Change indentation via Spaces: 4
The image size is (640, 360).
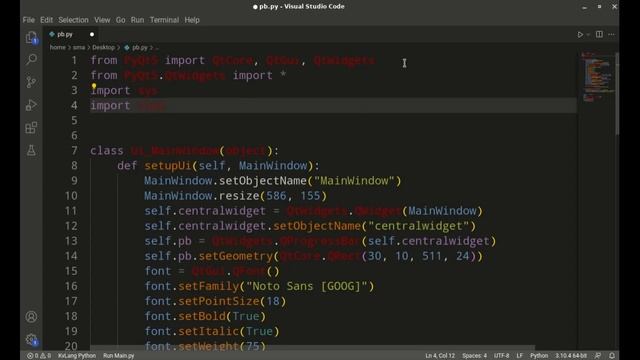tap(474, 356)
